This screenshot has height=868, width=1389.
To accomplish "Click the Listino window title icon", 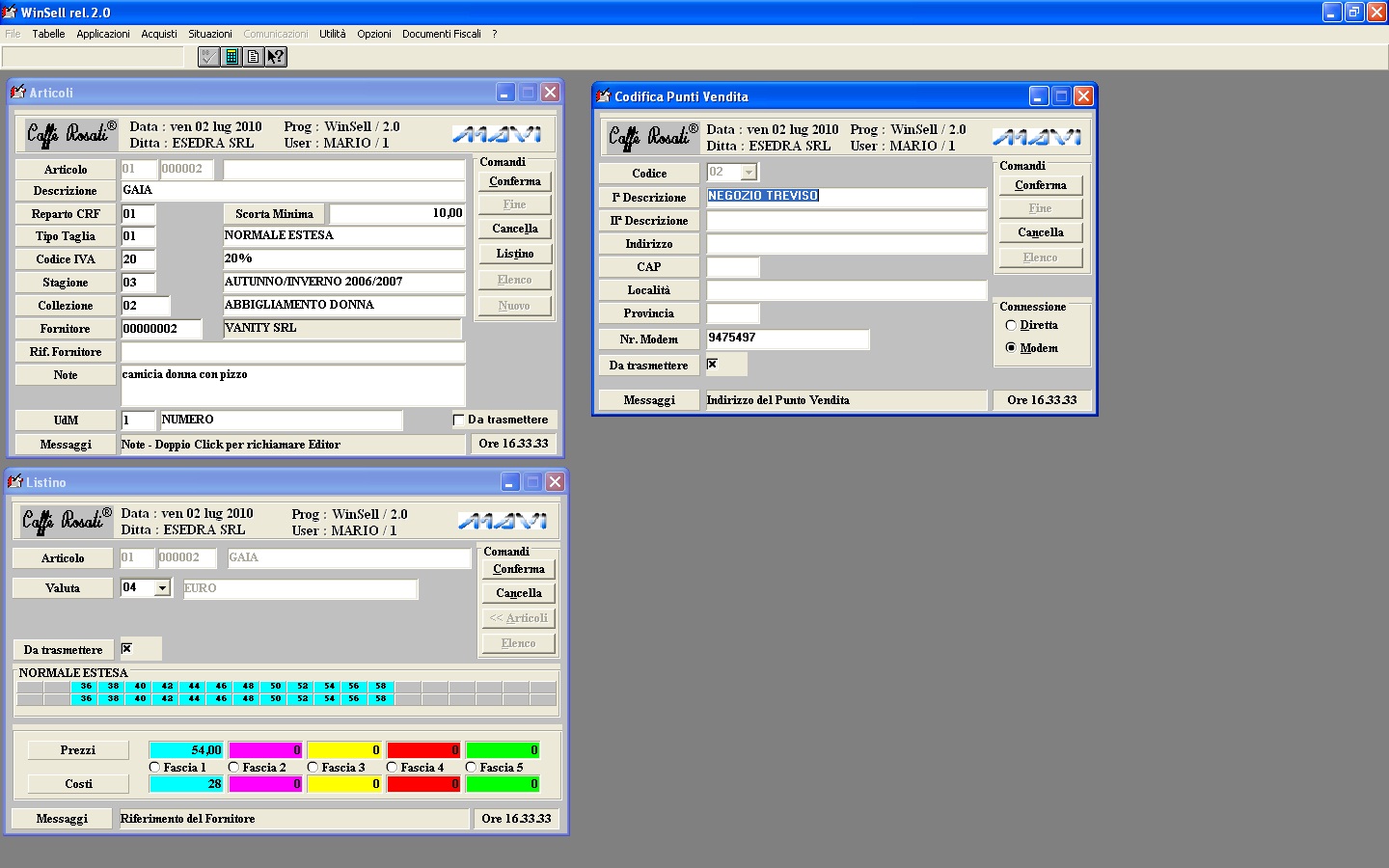I will coord(15,481).
